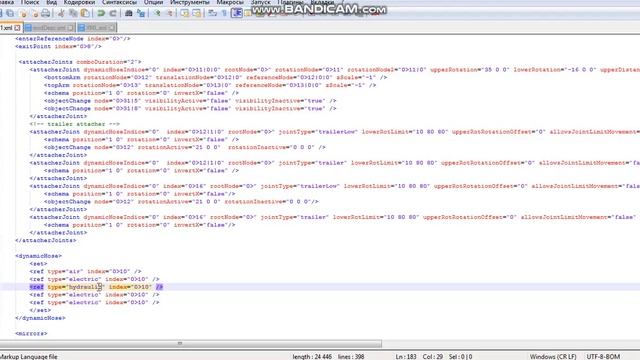The width and height of the screenshot is (640, 360).
Task: Open the Синтаксисы menu
Action: coord(119,2)
